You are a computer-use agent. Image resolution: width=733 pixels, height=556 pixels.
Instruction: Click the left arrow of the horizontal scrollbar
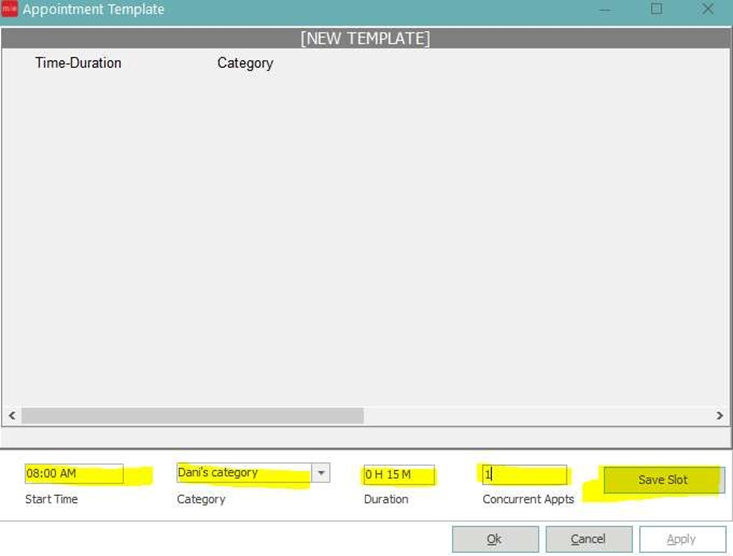[12, 415]
